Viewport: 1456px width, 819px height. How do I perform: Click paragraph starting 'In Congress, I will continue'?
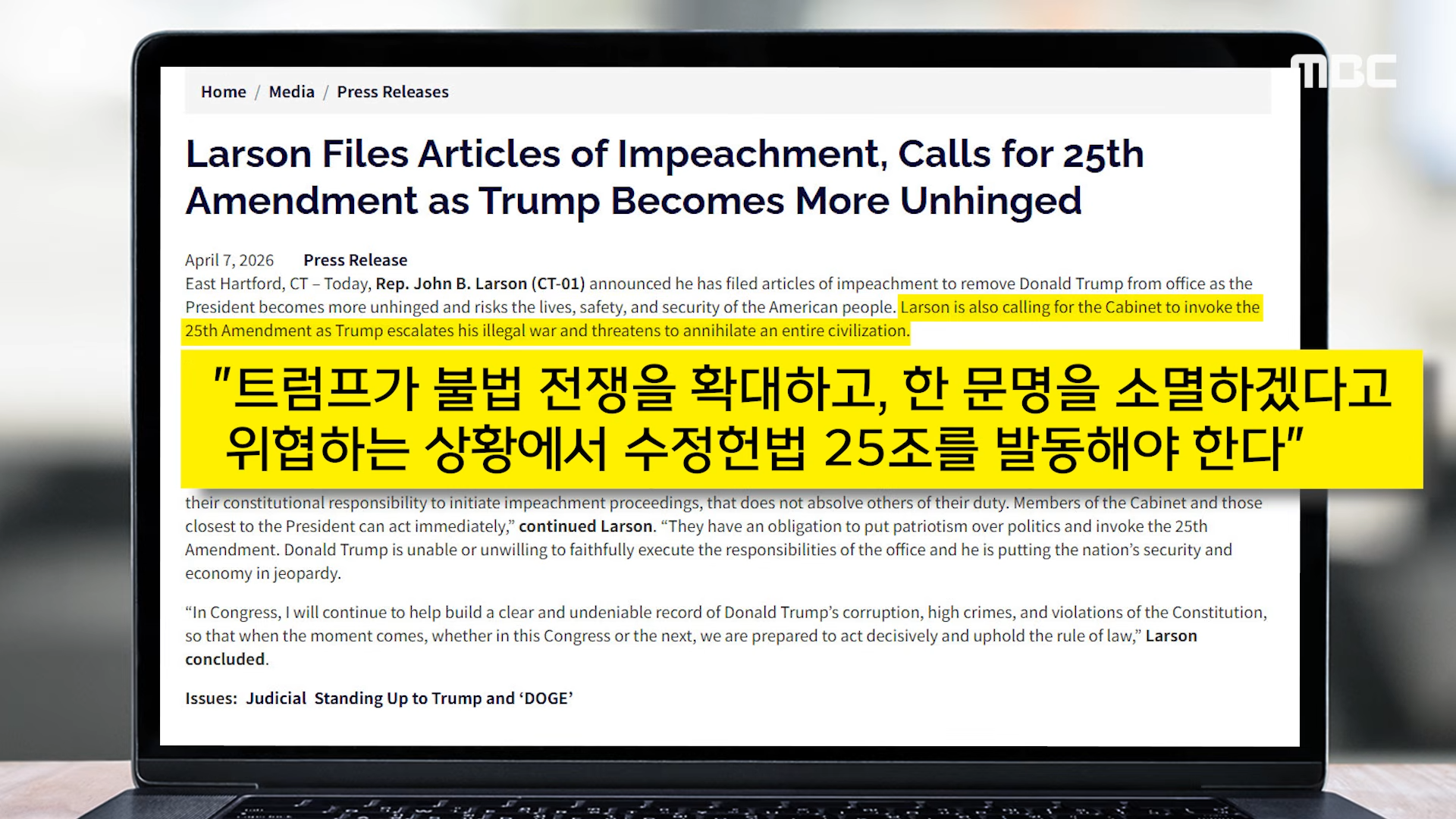point(726,635)
